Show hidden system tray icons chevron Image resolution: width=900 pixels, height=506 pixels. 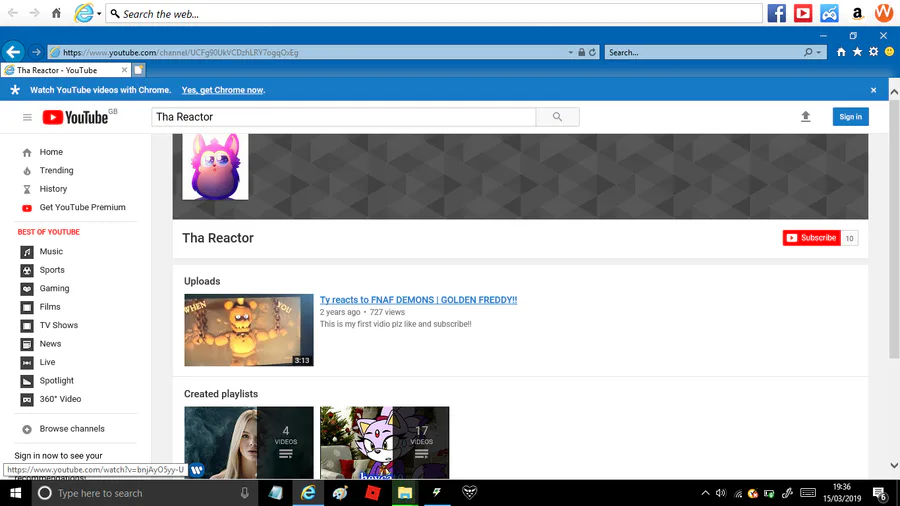[705, 493]
